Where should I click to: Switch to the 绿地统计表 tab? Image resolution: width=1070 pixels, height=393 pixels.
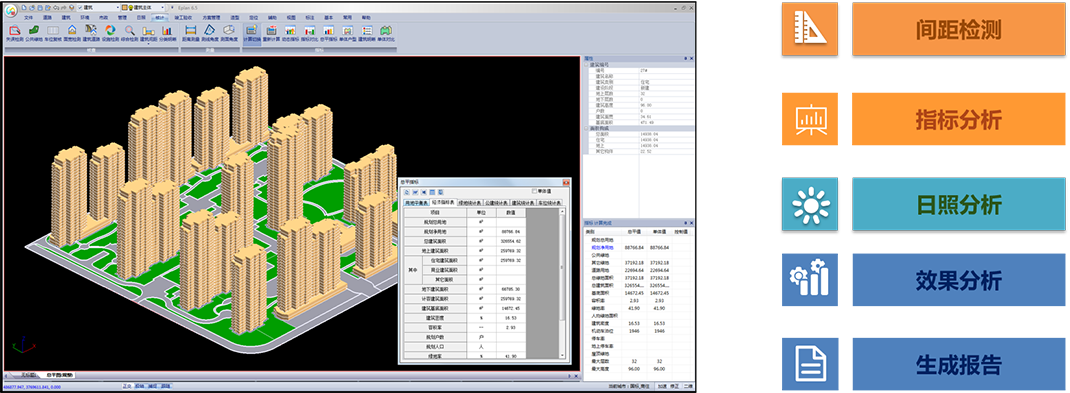pyautogui.click(x=469, y=203)
